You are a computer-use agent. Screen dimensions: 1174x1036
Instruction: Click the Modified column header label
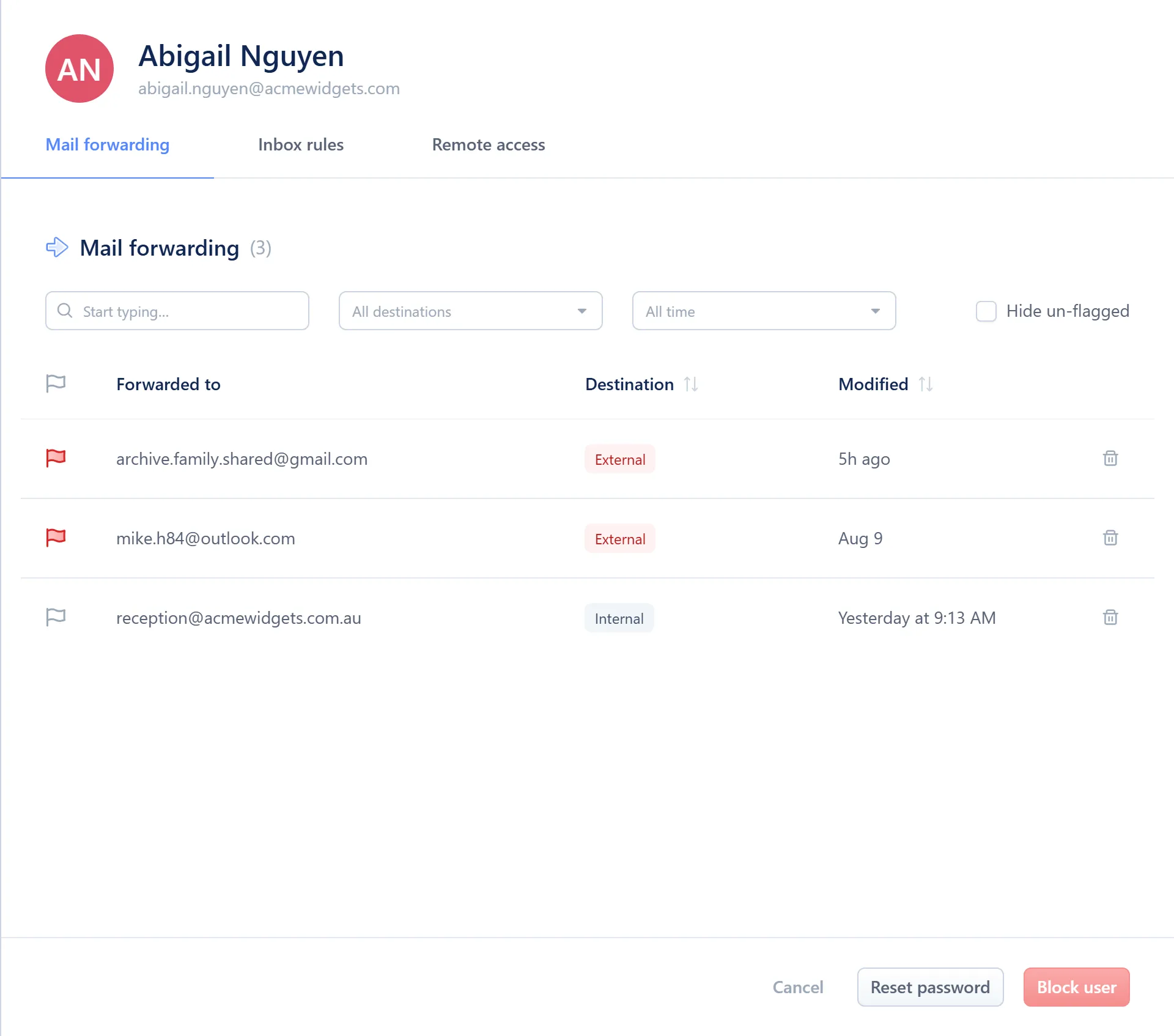(873, 384)
